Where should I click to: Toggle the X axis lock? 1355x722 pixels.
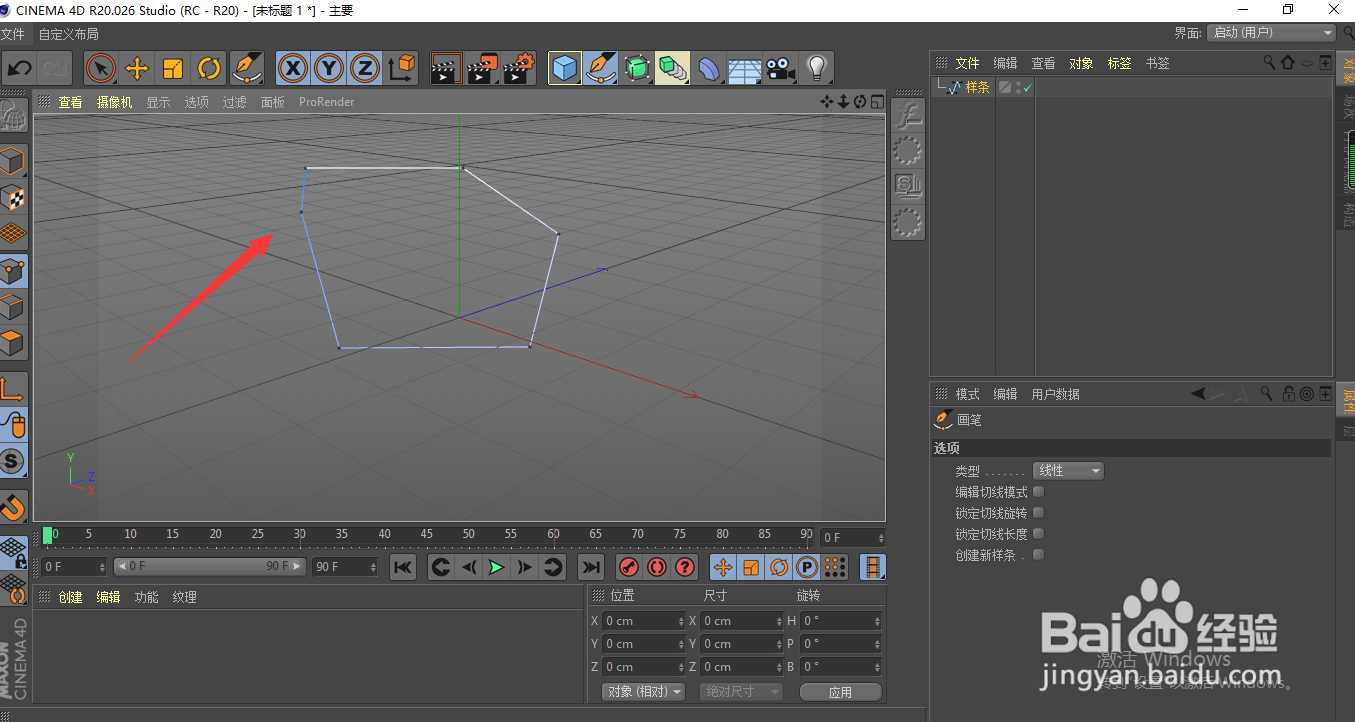(293, 68)
